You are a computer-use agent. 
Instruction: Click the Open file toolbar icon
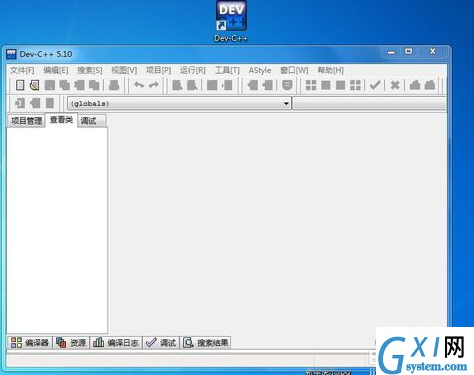[34, 85]
